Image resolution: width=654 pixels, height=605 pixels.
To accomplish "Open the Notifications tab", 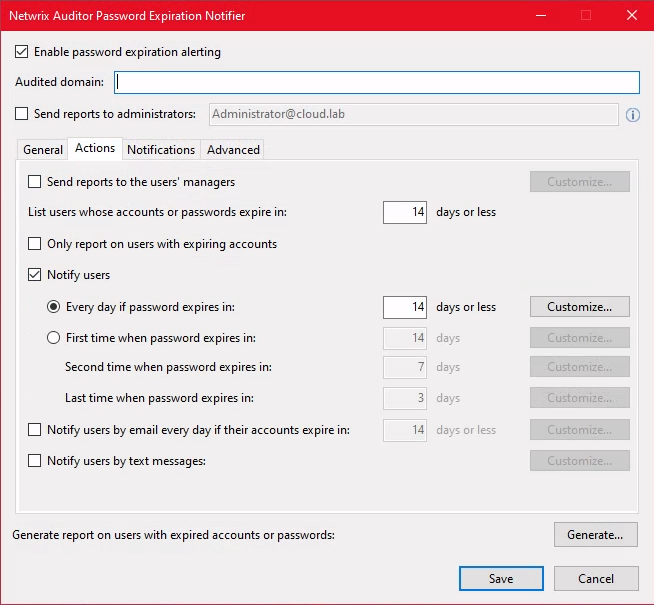I will coord(161,150).
